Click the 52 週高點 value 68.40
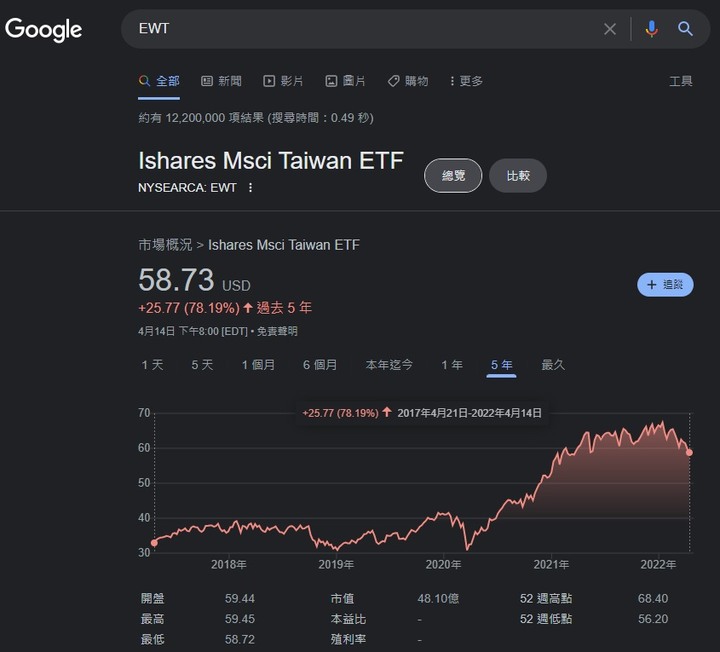 click(x=652, y=598)
